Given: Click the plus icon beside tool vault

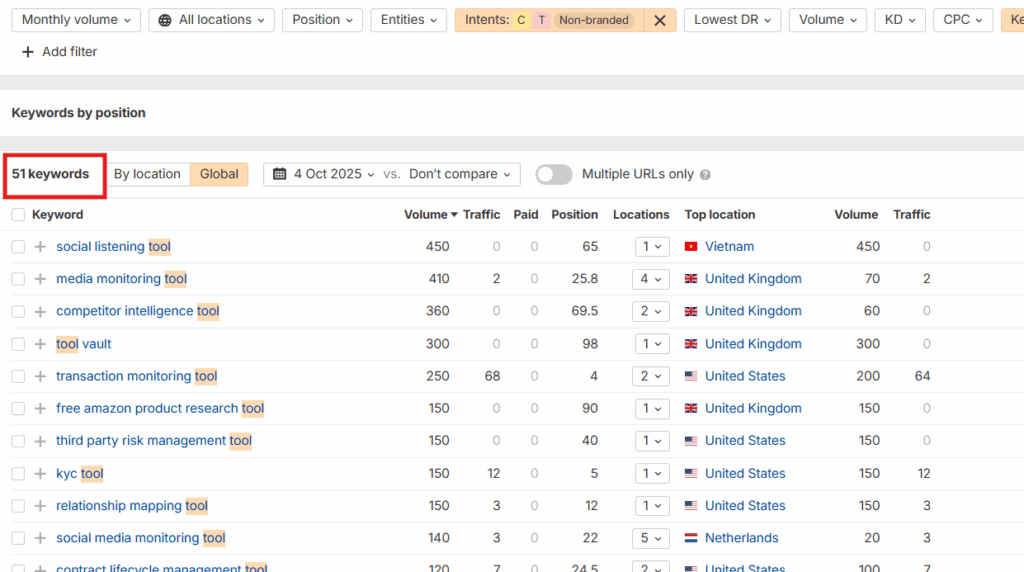Looking at the screenshot, I should pos(40,344).
